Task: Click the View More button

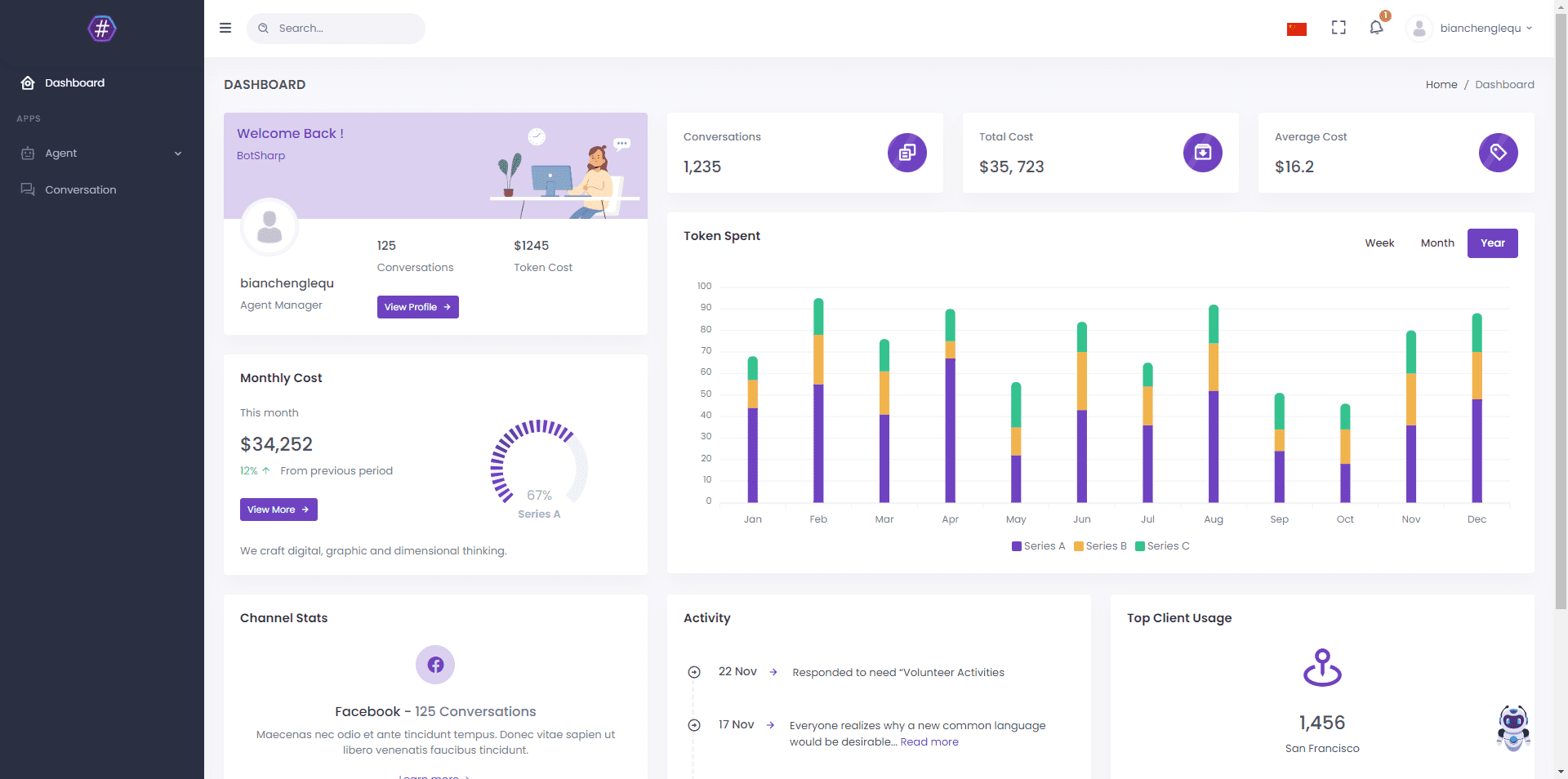Action: click(x=278, y=510)
